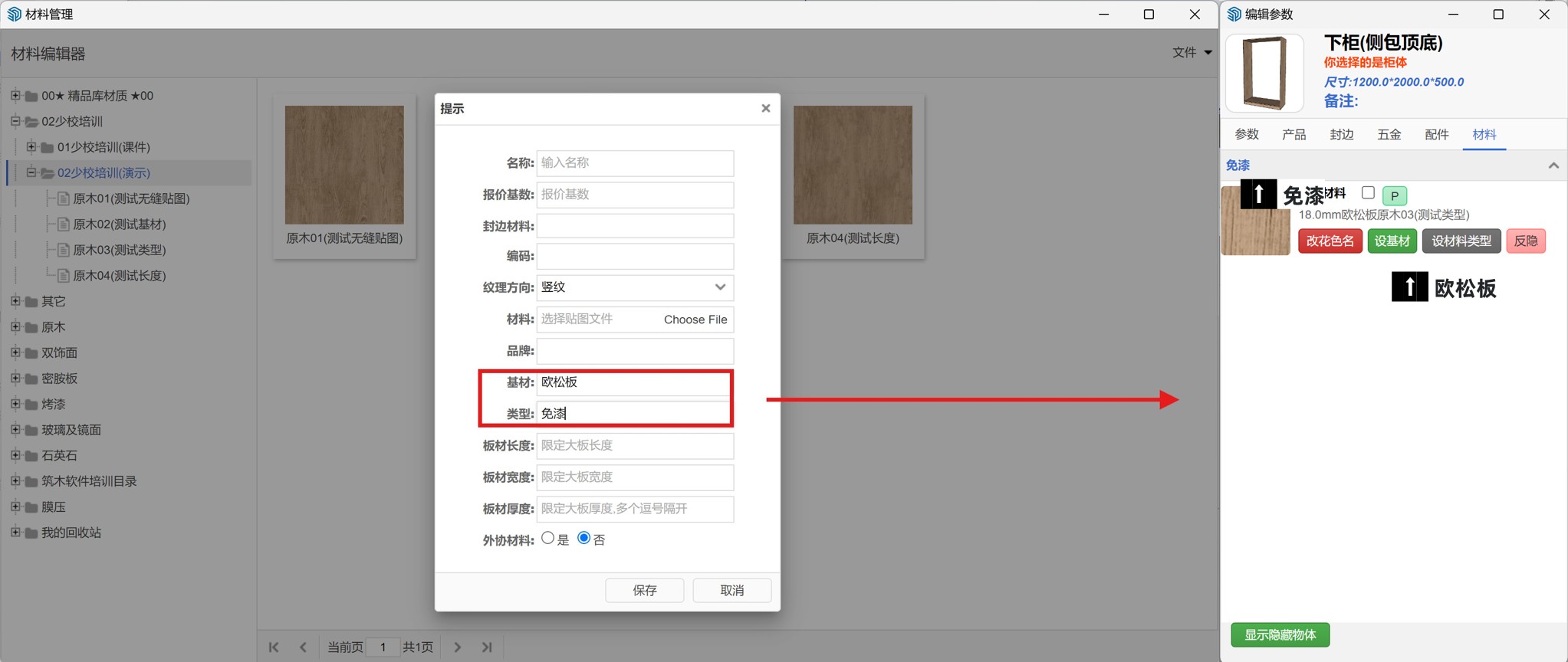Click the 基材 field containing 欧松板
Screen dimensions: 1568x662
pyautogui.click(x=635, y=382)
